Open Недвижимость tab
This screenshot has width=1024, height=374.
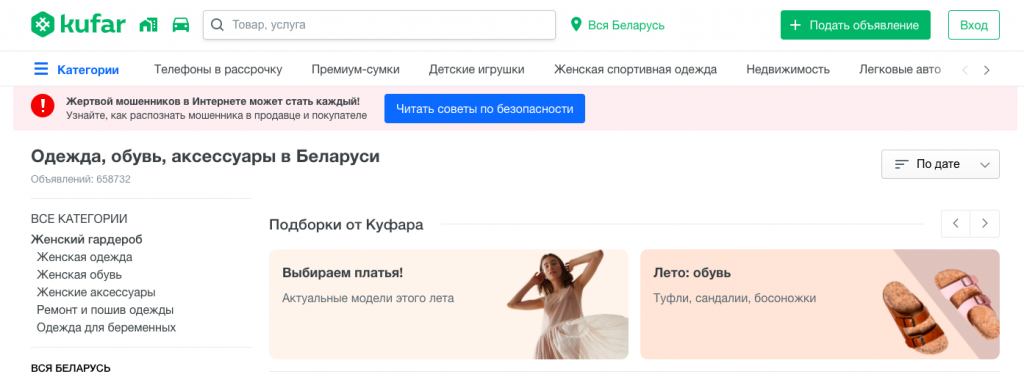click(788, 69)
